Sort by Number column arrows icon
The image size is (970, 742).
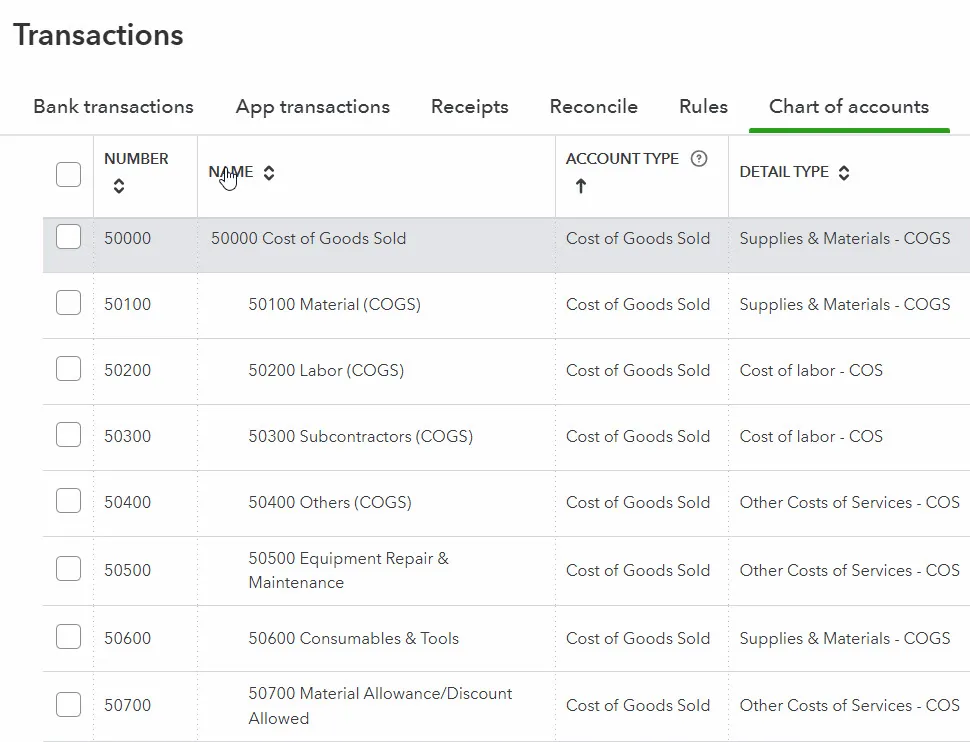click(x=119, y=186)
